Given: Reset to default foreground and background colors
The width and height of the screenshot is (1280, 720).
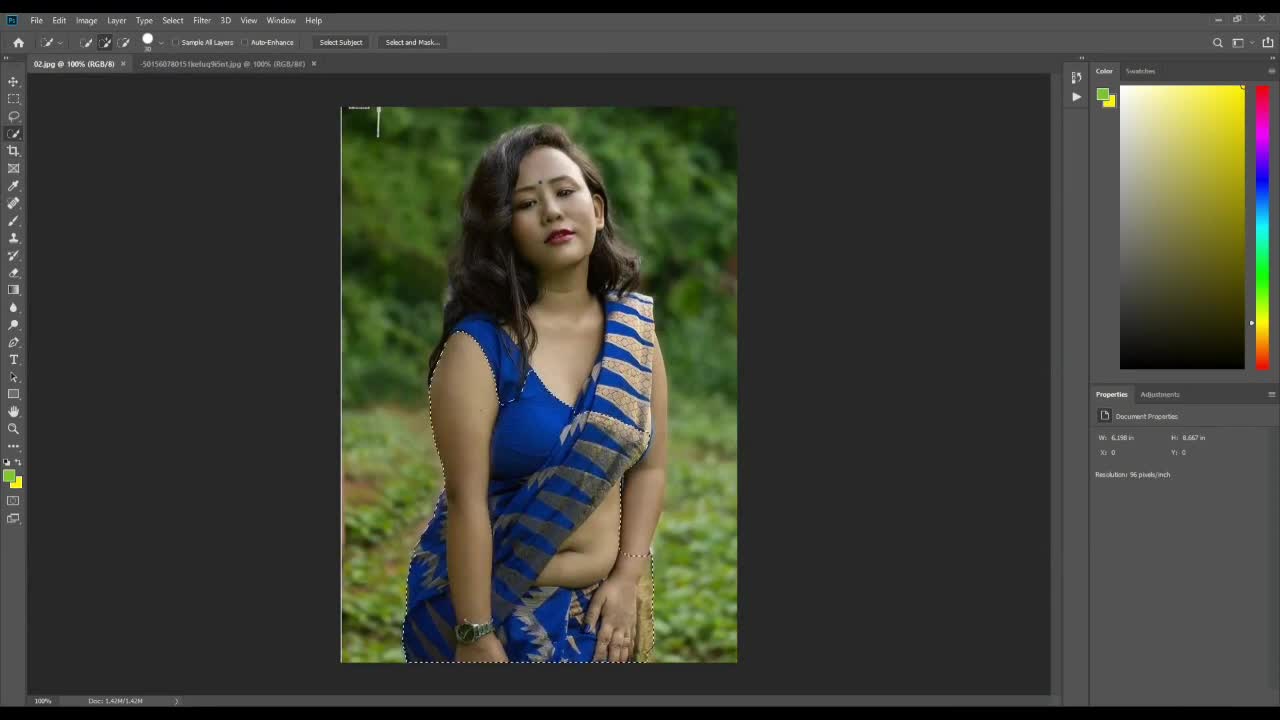Looking at the screenshot, I should [7, 462].
